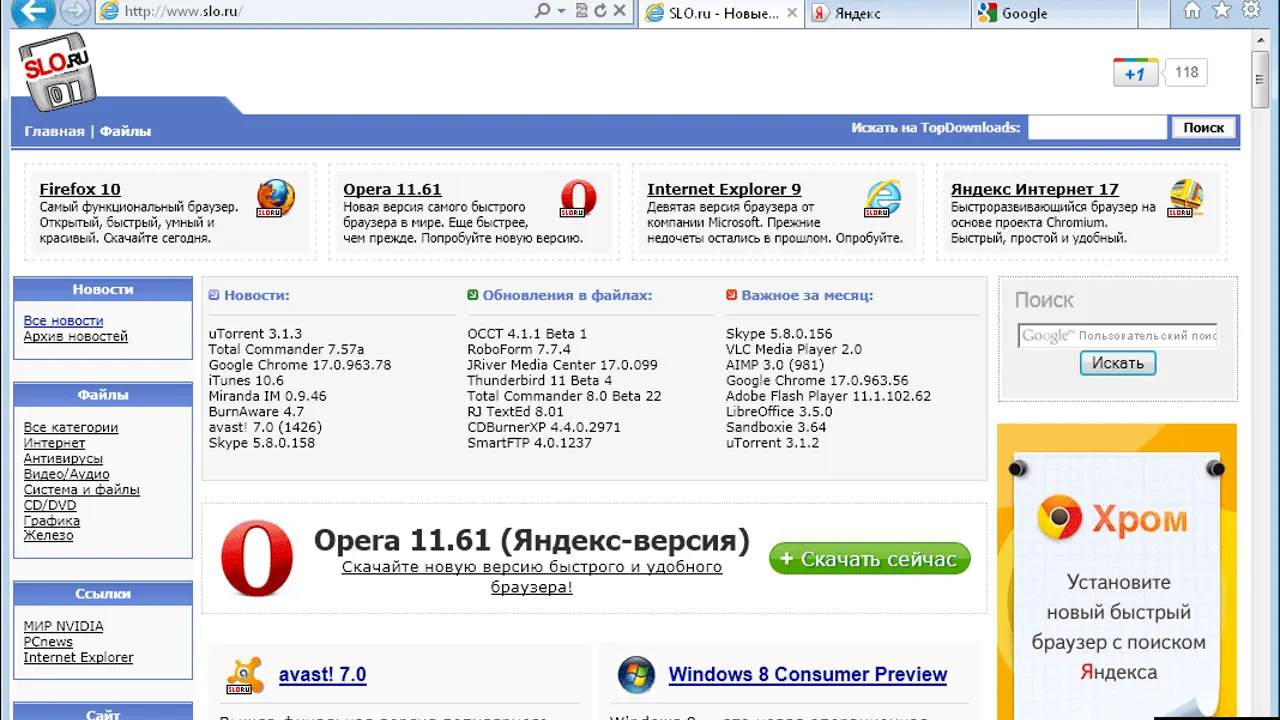This screenshot has width=1280, height=720.
Task: Click the TopDownloads search input field
Action: (1097, 128)
